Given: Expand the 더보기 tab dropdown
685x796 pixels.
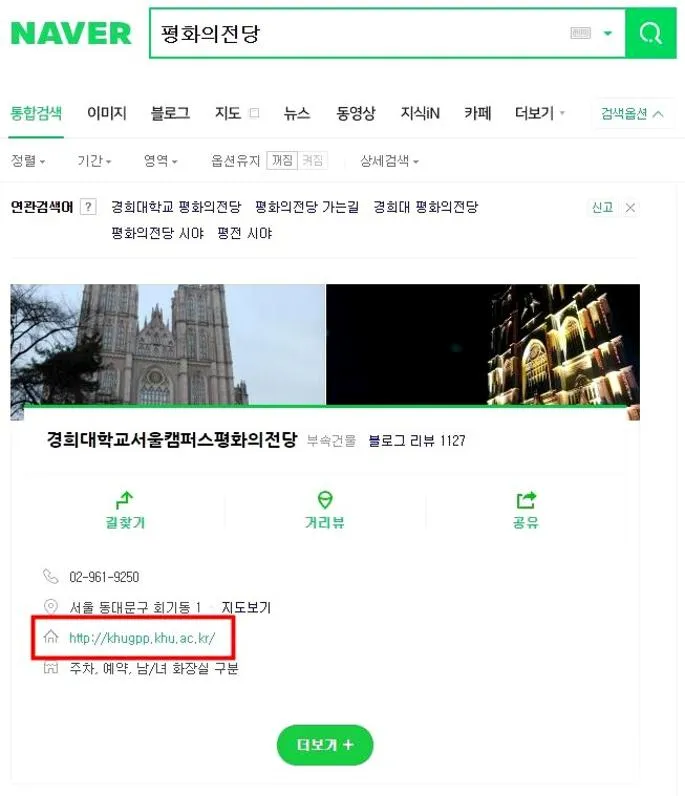Looking at the screenshot, I should click(540, 113).
